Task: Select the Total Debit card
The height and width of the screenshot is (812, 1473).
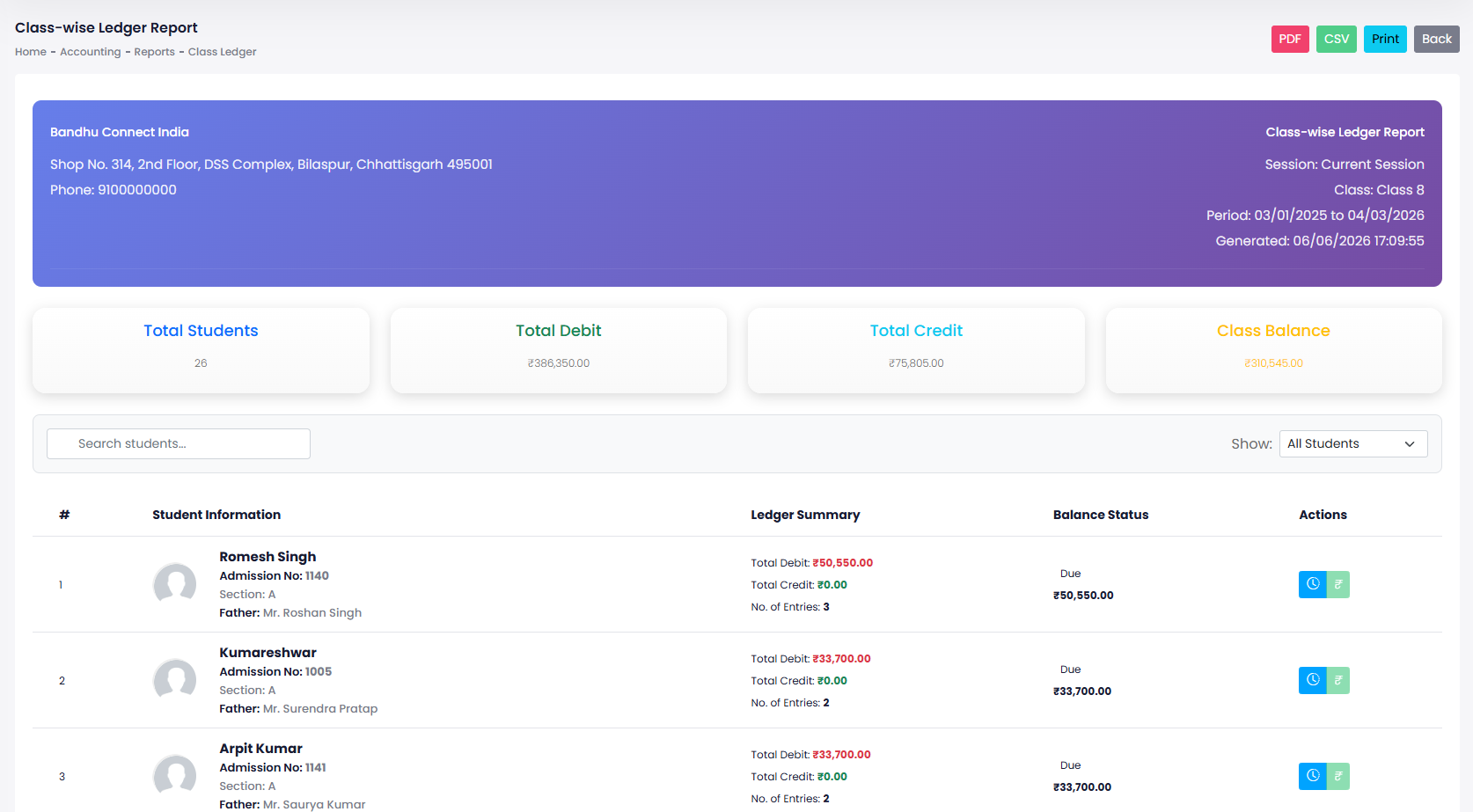Action: point(559,349)
